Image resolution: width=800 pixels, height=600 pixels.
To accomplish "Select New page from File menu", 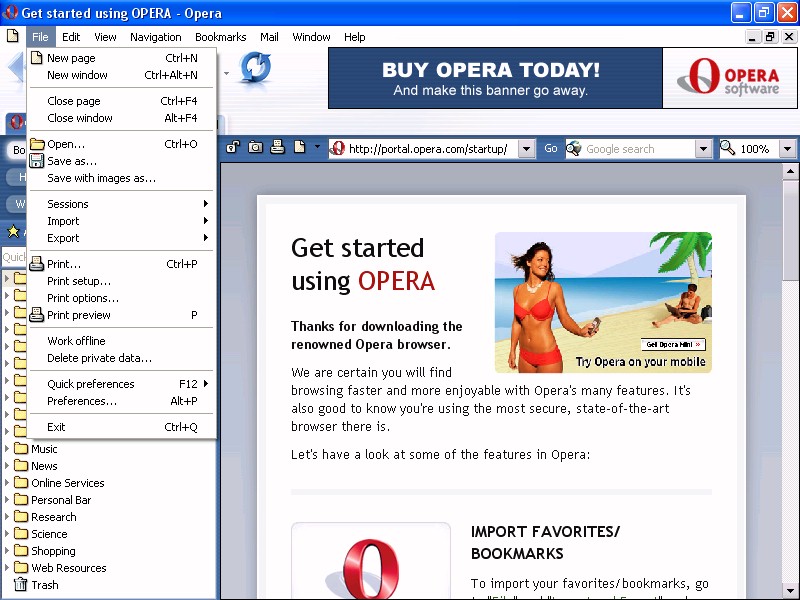I will click(121, 58).
